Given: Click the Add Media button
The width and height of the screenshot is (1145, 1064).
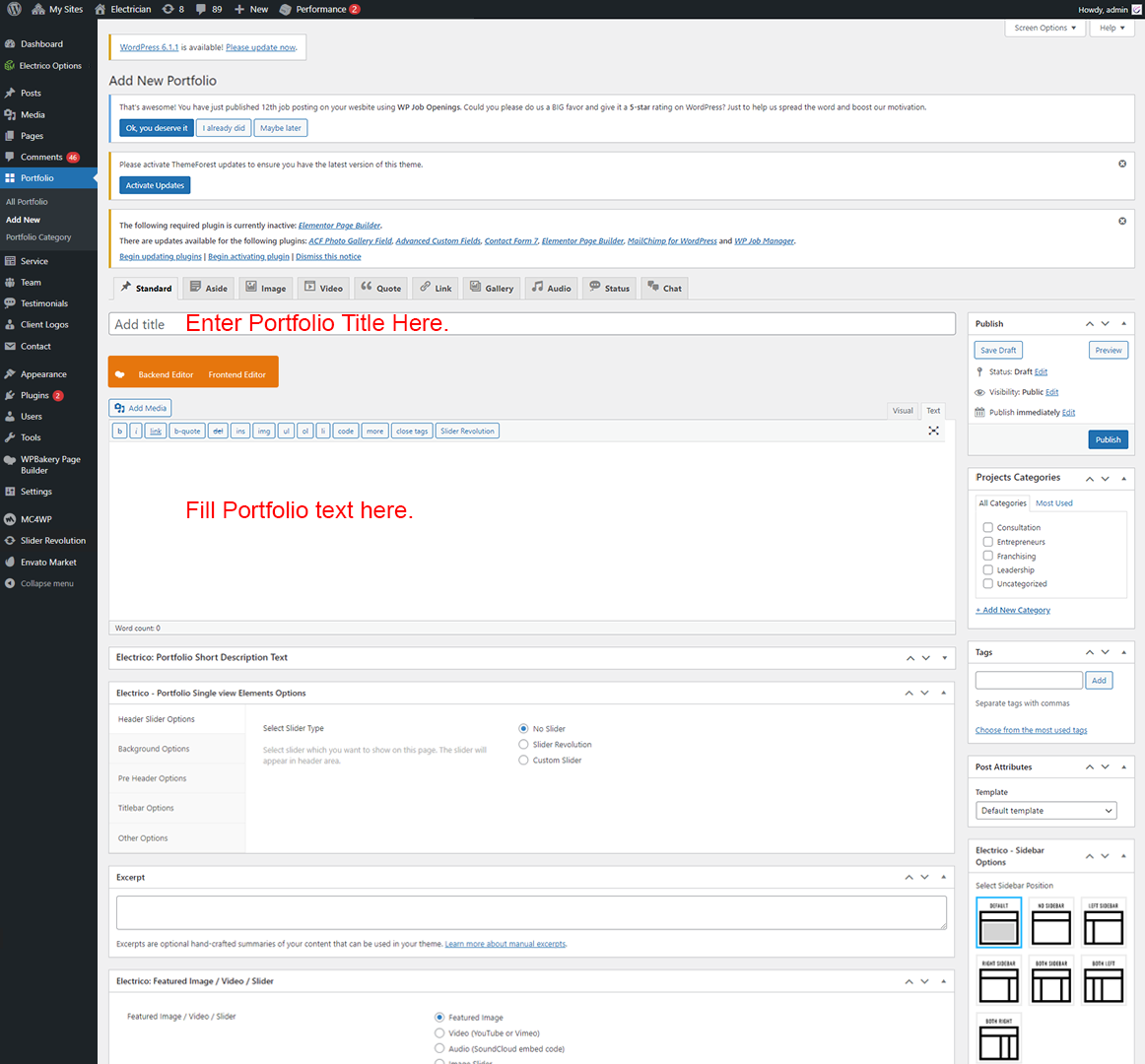Looking at the screenshot, I should pyautogui.click(x=141, y=408).
